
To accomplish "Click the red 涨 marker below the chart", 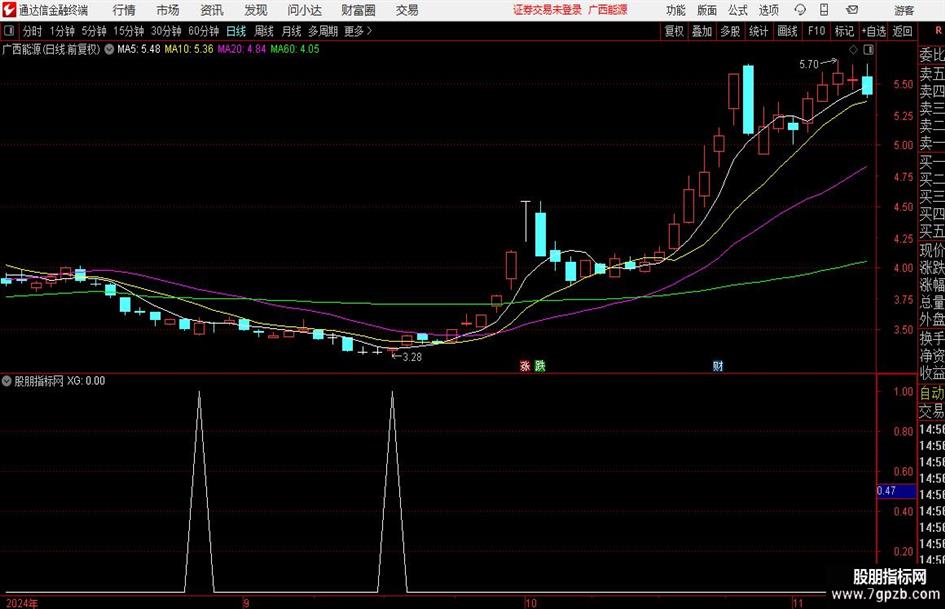I will [525, 365].
